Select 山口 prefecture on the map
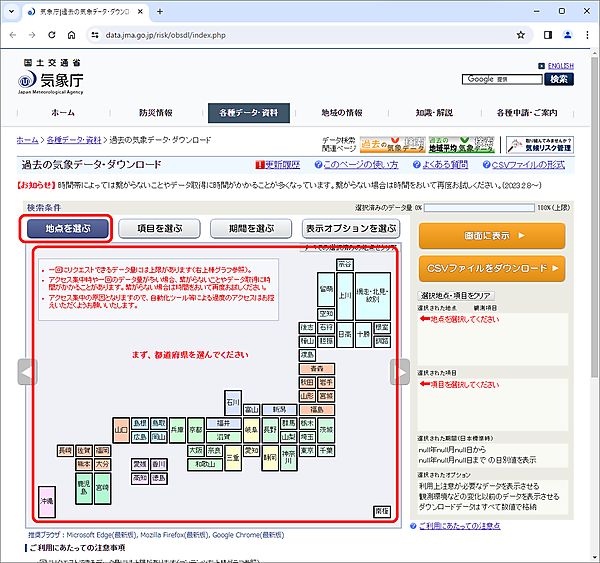This screenshot has width=600, height=563. [121, 430]
